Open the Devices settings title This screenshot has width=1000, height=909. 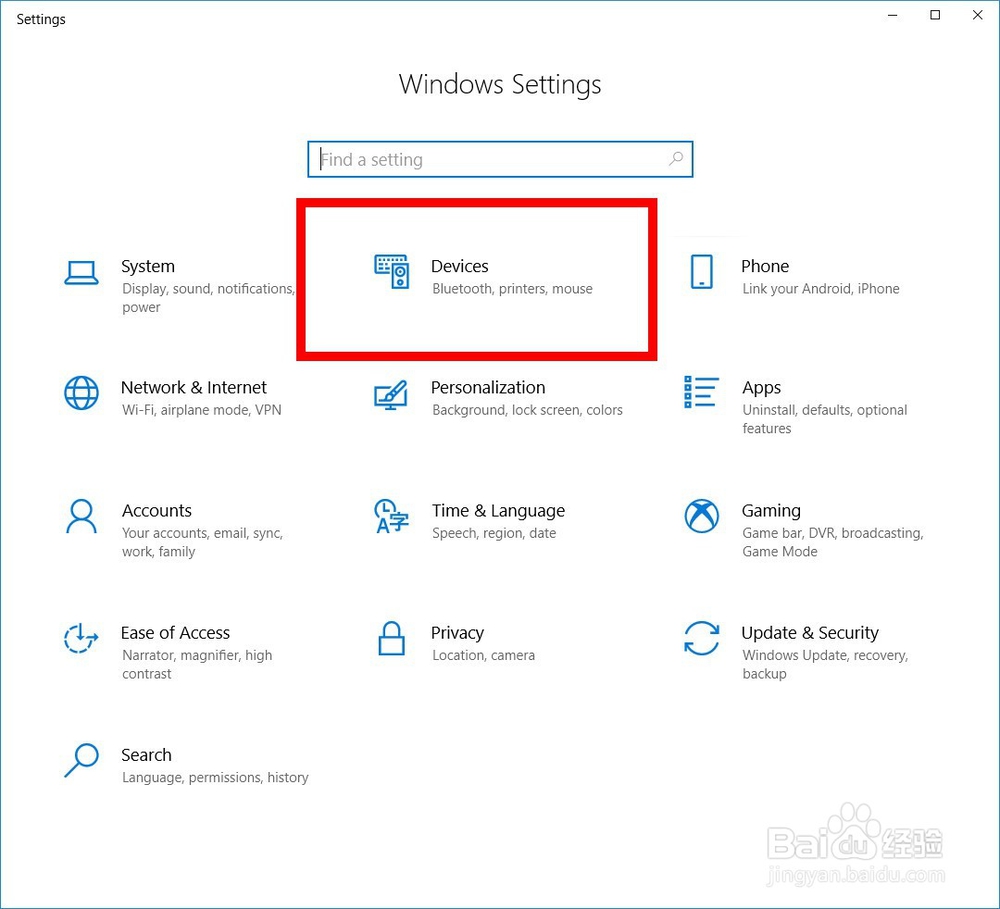[460, 266]
